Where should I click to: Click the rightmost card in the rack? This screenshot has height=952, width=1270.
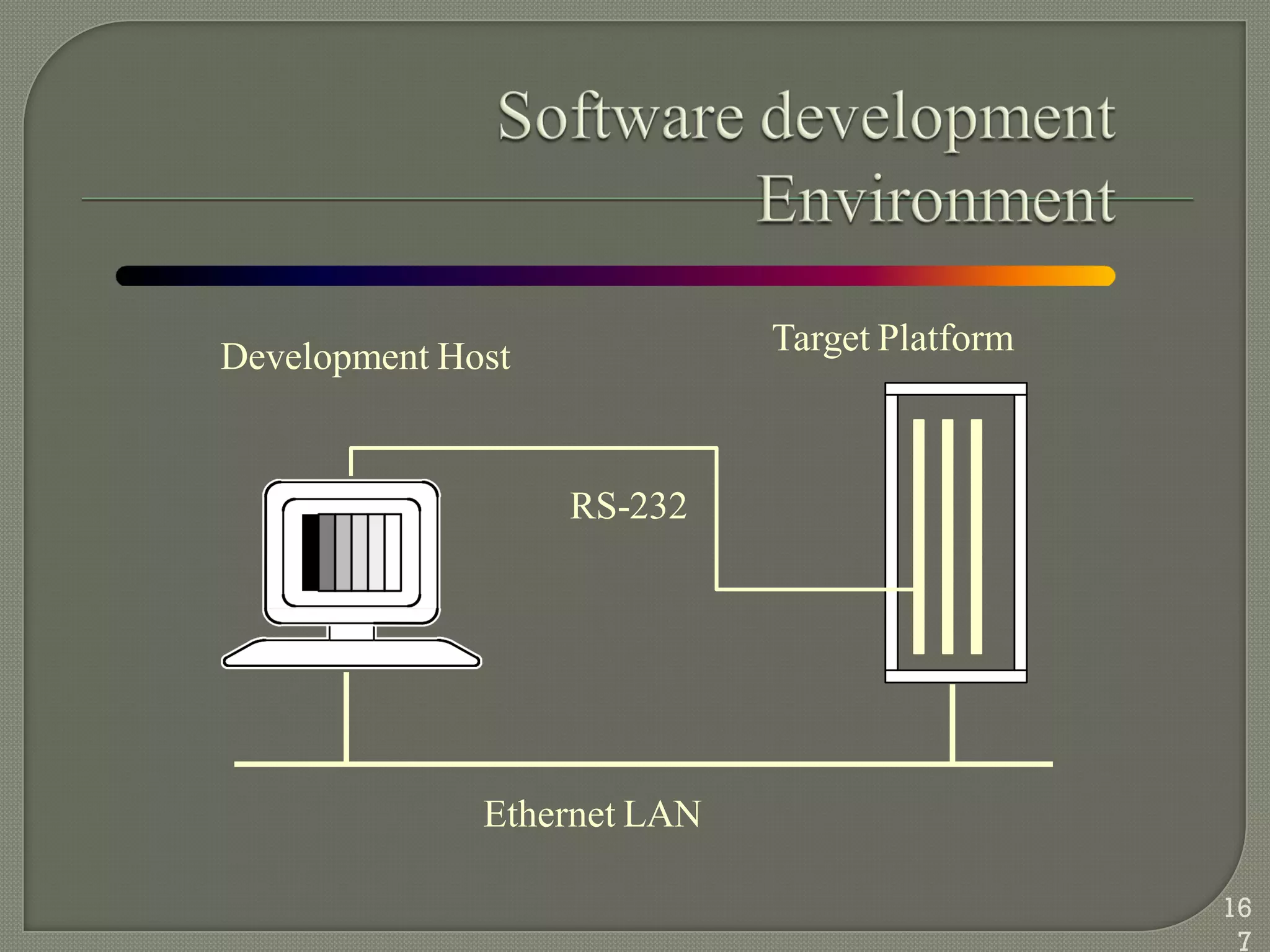click(x=976, y=536)
